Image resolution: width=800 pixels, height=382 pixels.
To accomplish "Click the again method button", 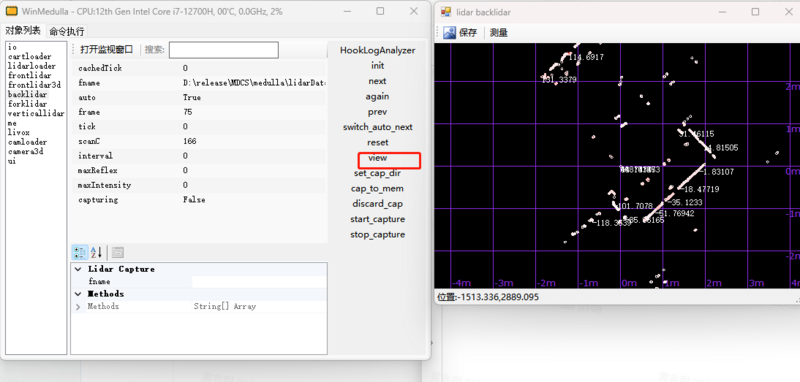I will (x=378, y=96).
